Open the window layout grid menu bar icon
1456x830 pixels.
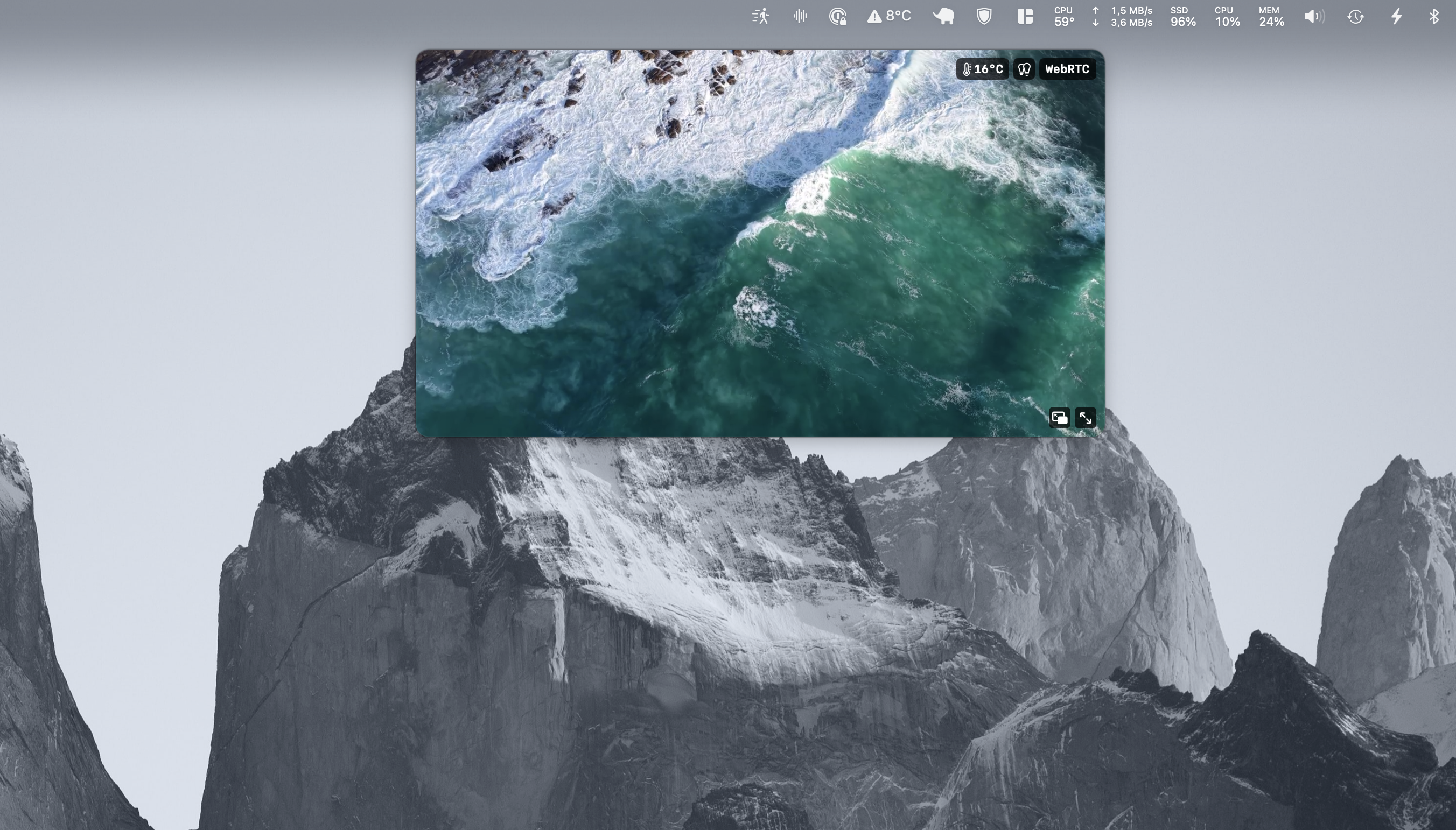click(1025, 16)
